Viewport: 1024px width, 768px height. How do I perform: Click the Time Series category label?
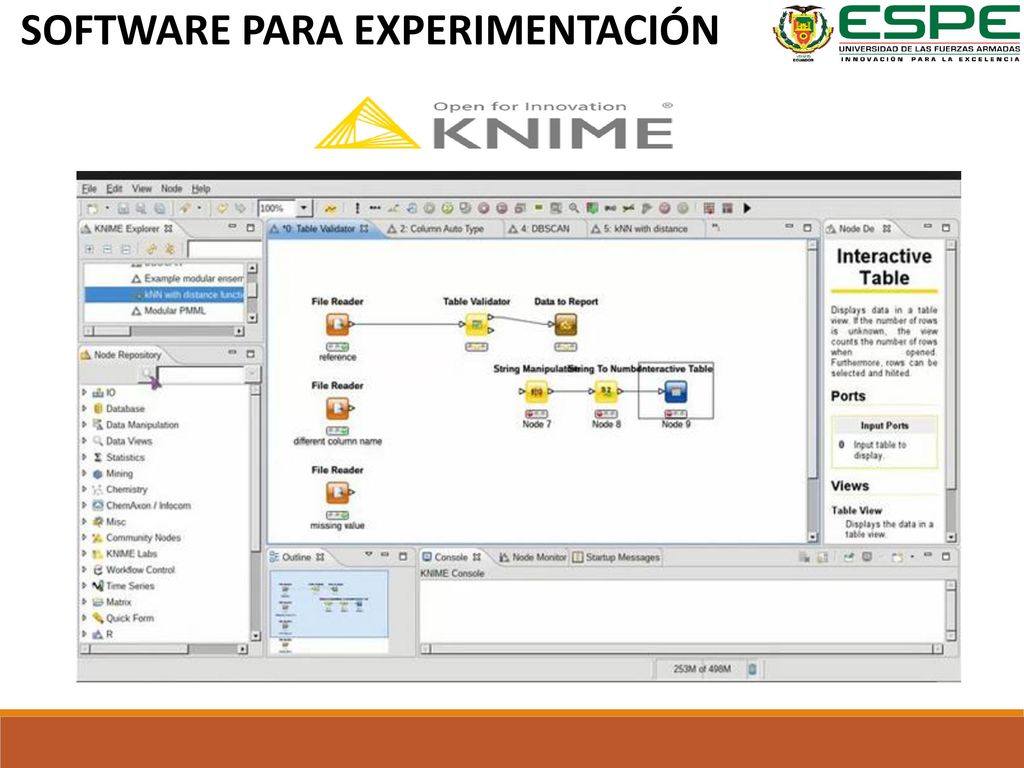click(130, 586)
